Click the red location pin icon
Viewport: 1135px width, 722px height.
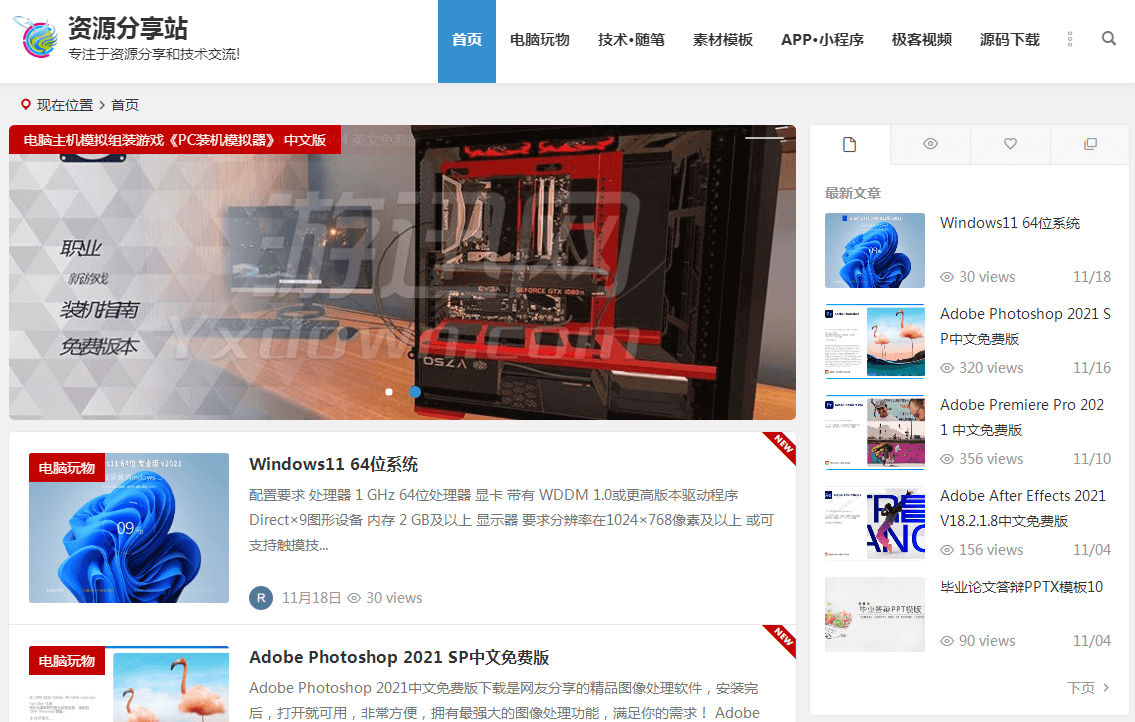[x=25, y=105]
